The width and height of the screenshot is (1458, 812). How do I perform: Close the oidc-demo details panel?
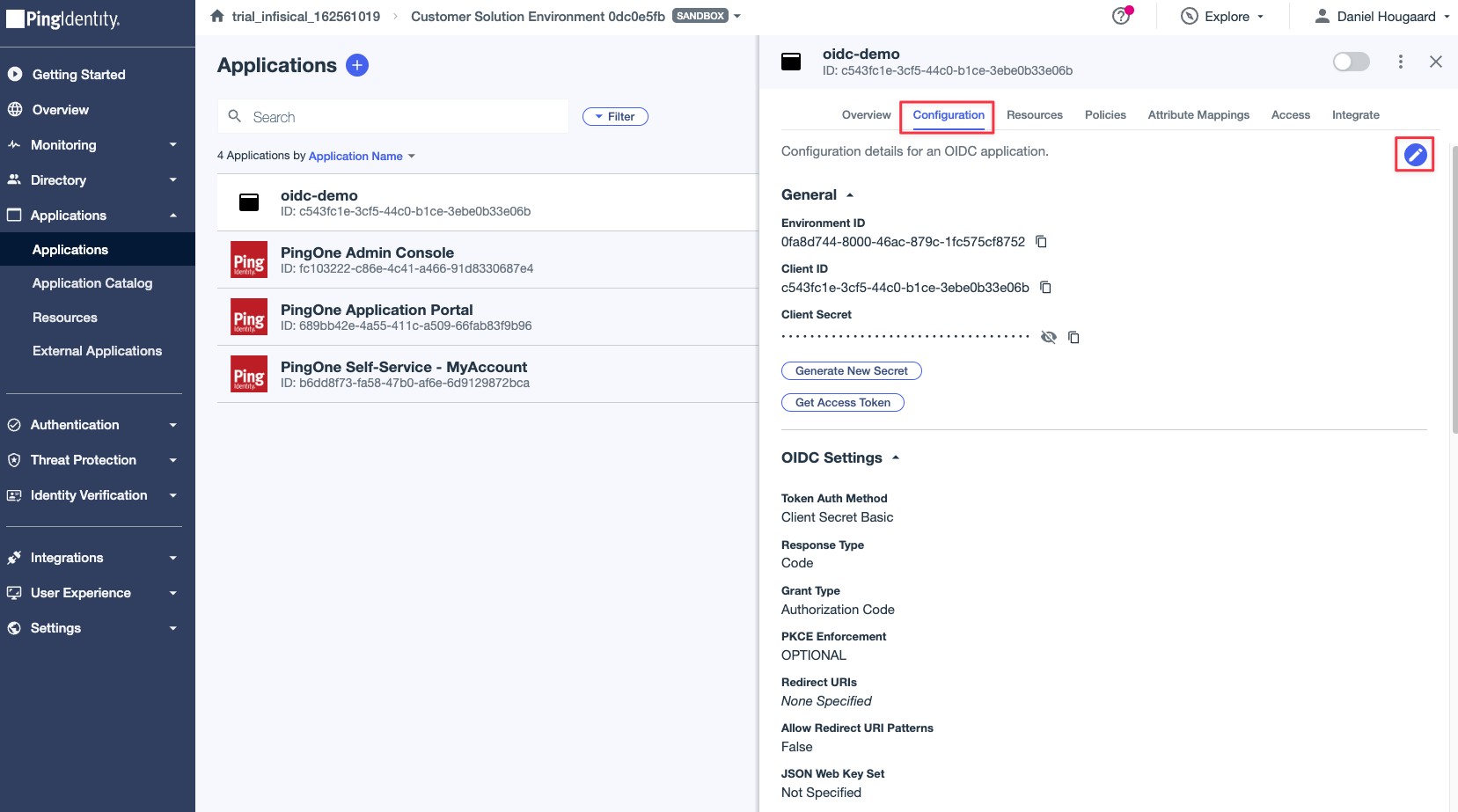(x=1436, y=62)
